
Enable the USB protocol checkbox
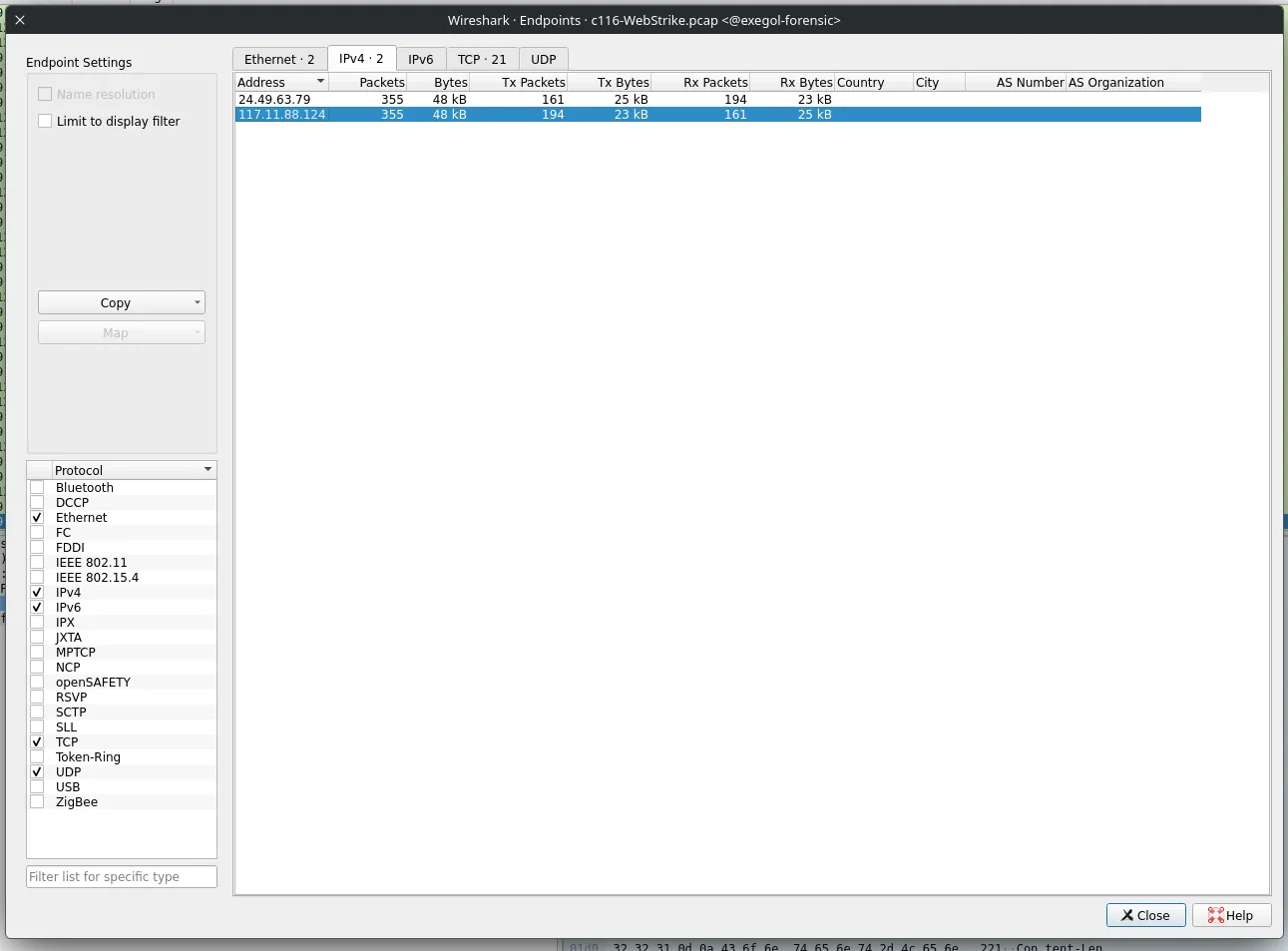click(x=37, y=787)
